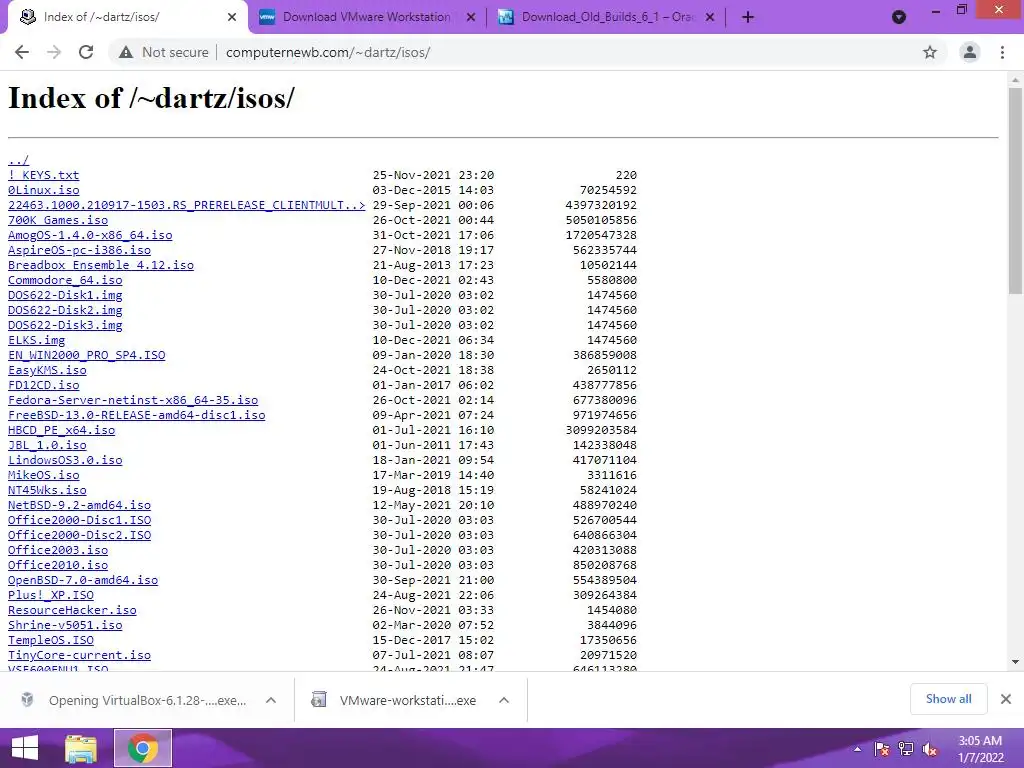Download DOS622-Disk2.img
Image resolution: width=1024 pixels, height=768 pixels.
[x=65, y=310]
